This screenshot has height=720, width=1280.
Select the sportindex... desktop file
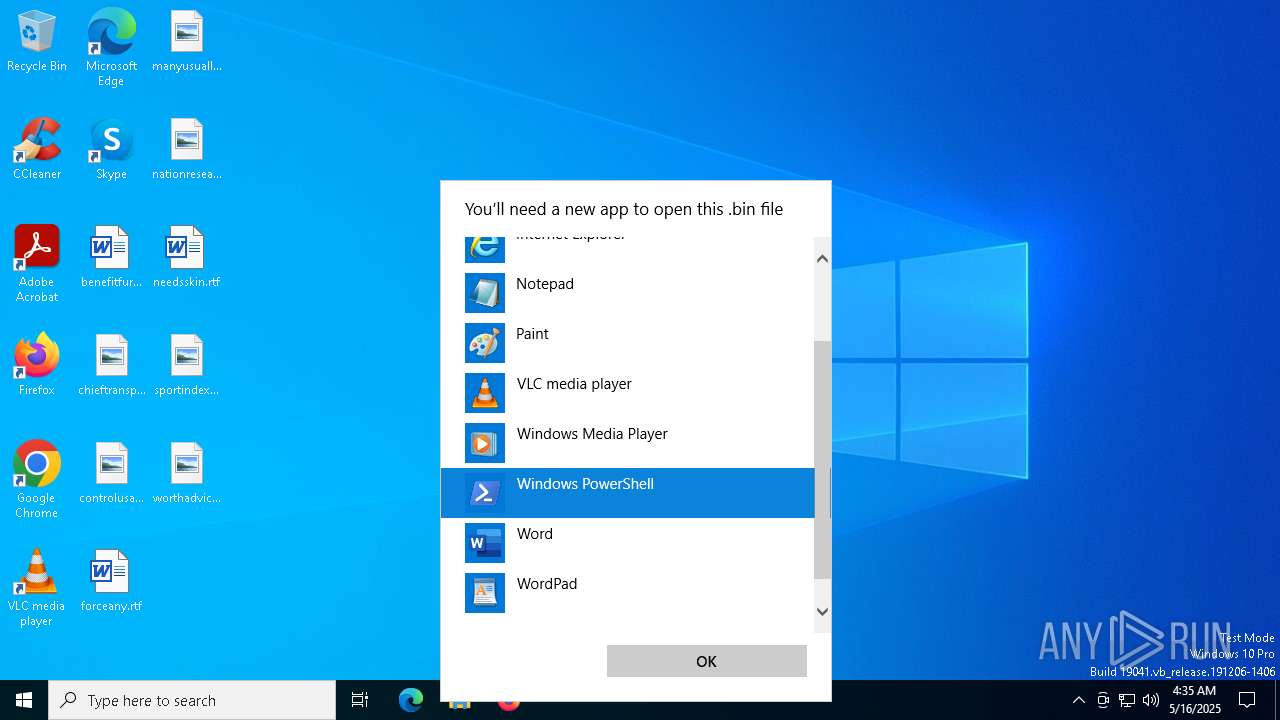tap(187, 365)
